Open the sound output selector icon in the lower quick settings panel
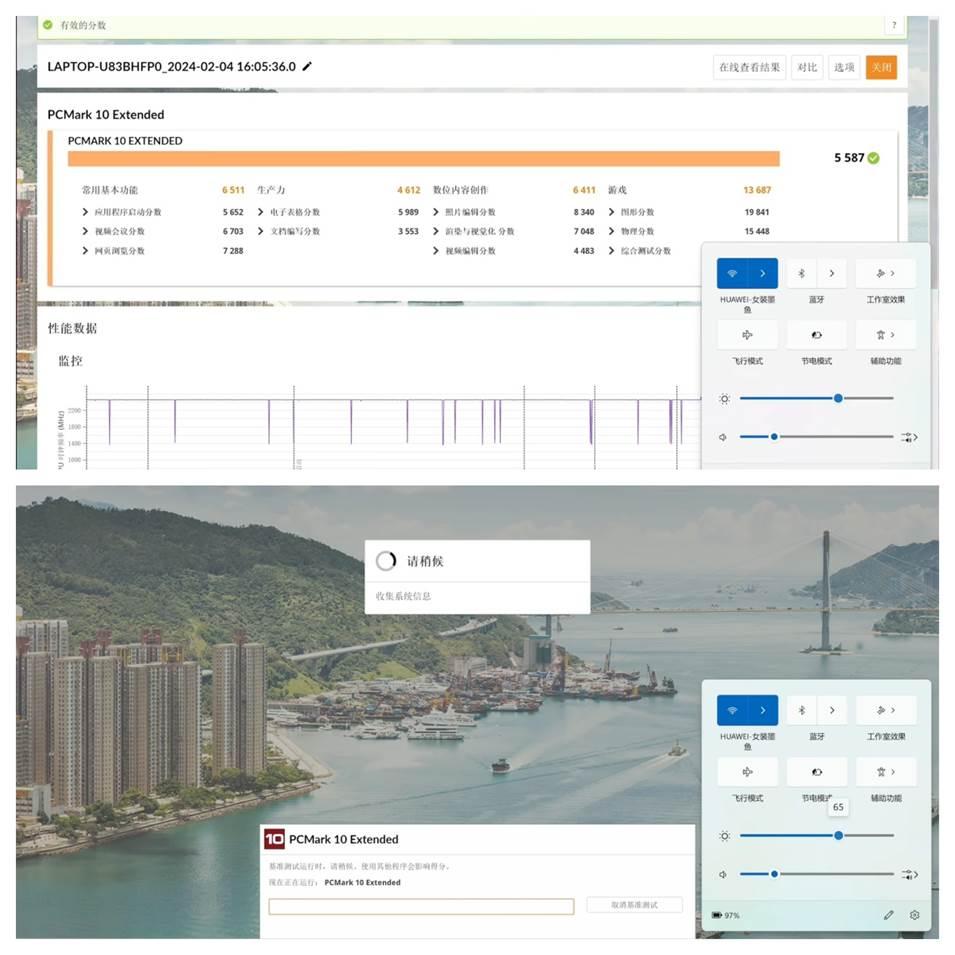Viewport: 955px width, 955px height. click(909, 875)
